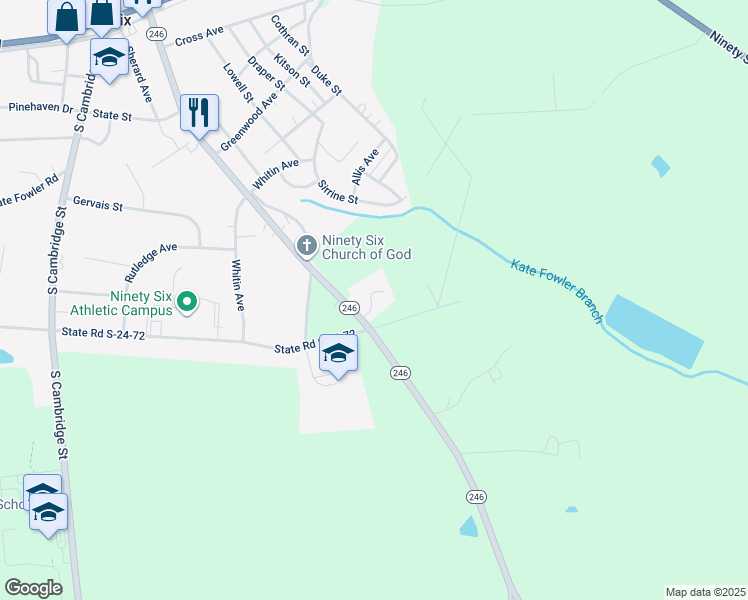Click the Map data ©2025 attribution
748x600 pixels.
point(705,592)
